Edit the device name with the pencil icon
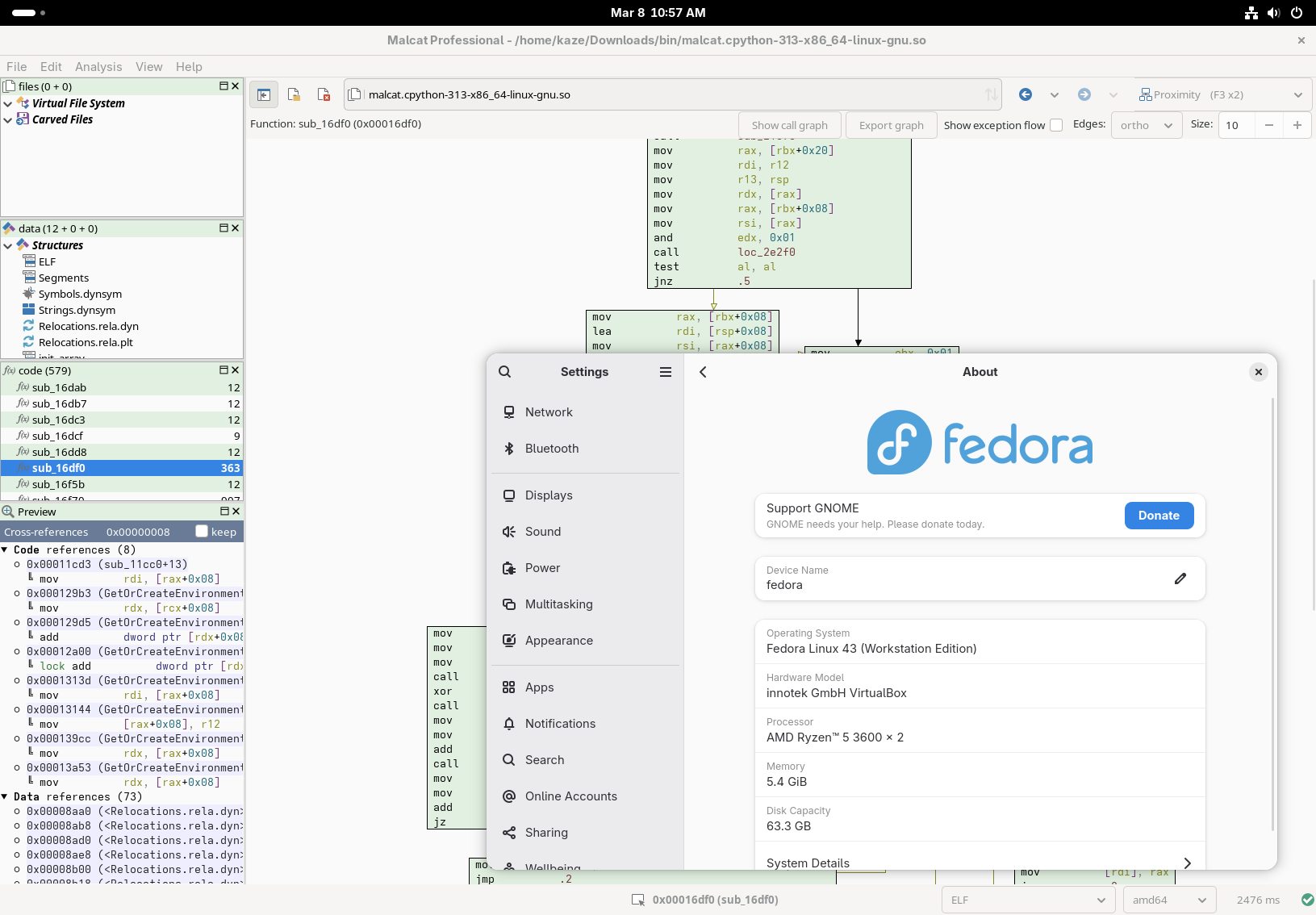The image size is (1316, 915). pyautogui.click(x=1180, y=579)
